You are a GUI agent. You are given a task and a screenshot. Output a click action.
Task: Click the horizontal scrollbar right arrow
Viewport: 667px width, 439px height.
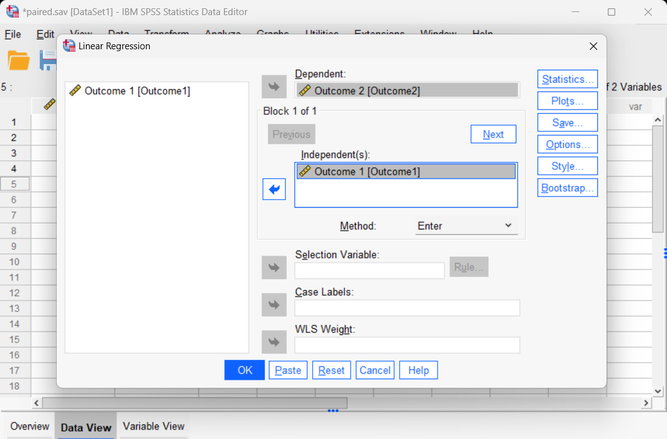pyautogui.click(x=646, y=402)
